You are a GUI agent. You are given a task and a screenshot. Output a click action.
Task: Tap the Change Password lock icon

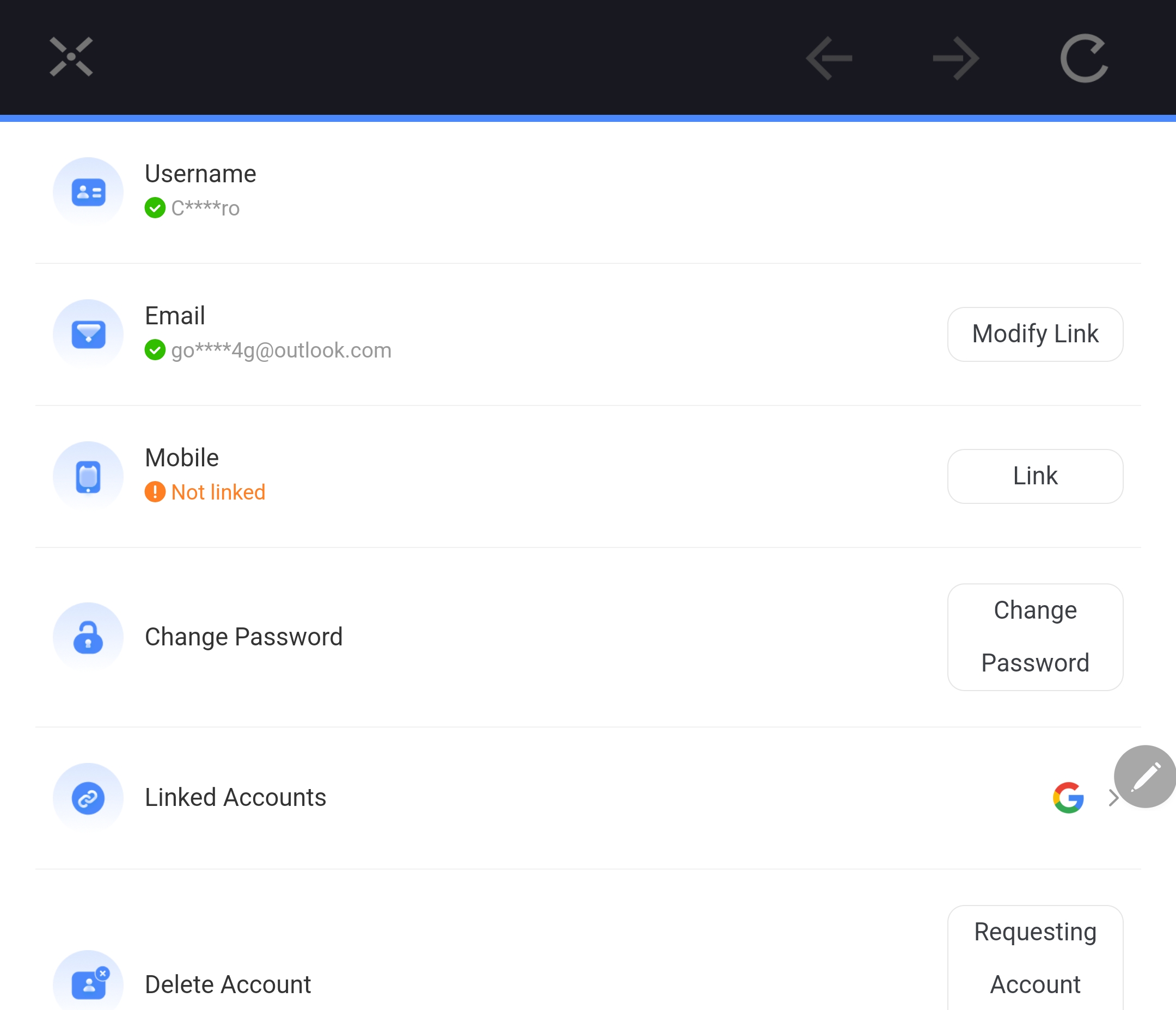tap(88, 637)
